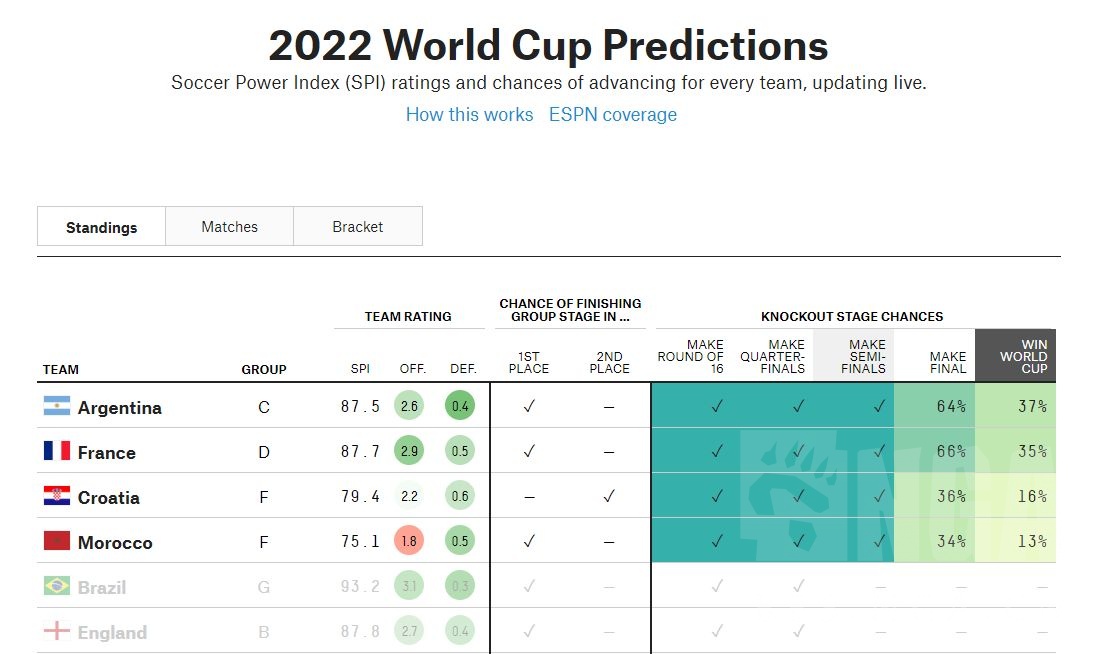Click the France flag icon

click(56, 451)
